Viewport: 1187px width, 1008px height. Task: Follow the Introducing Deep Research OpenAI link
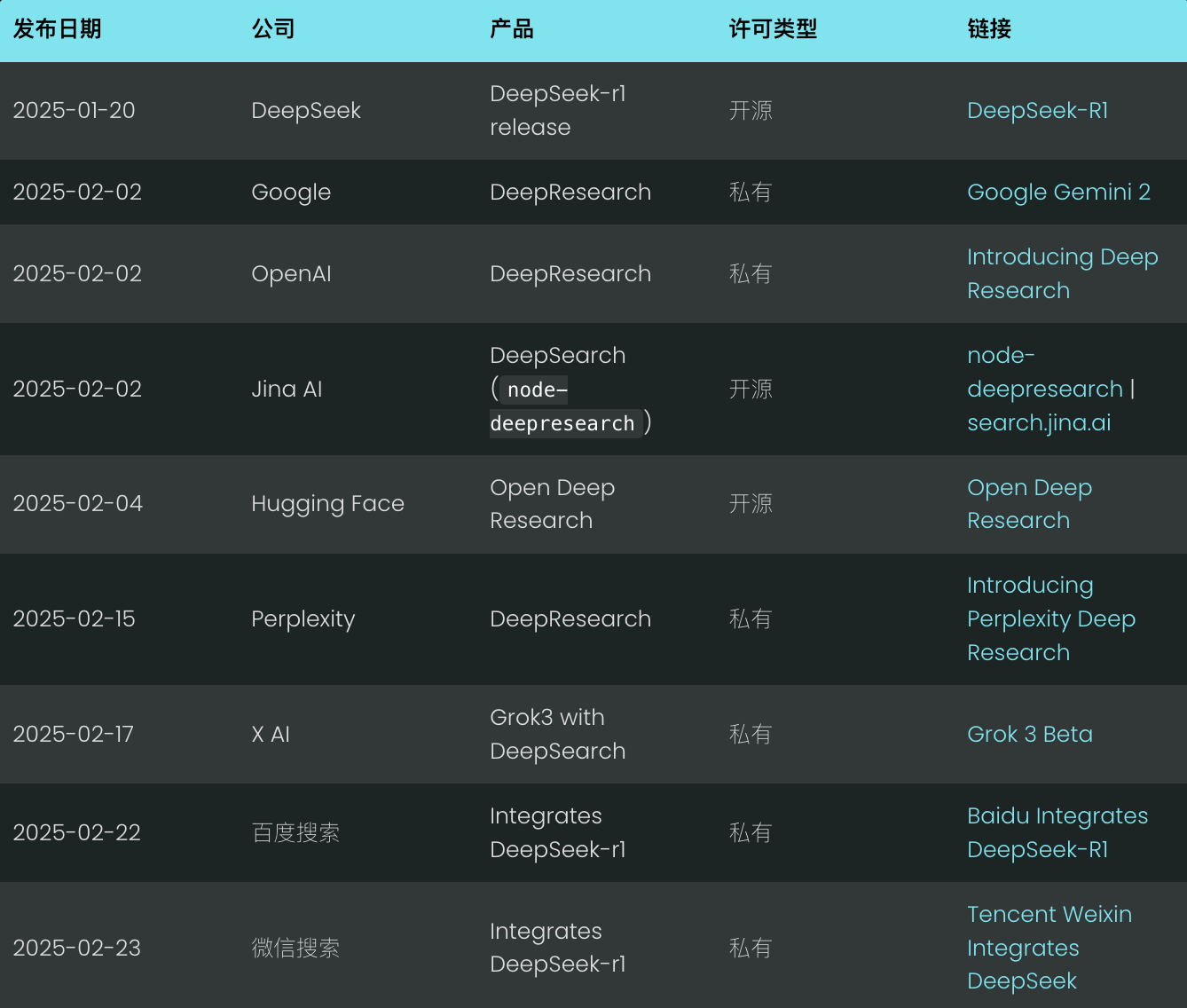pos(1062,273)
